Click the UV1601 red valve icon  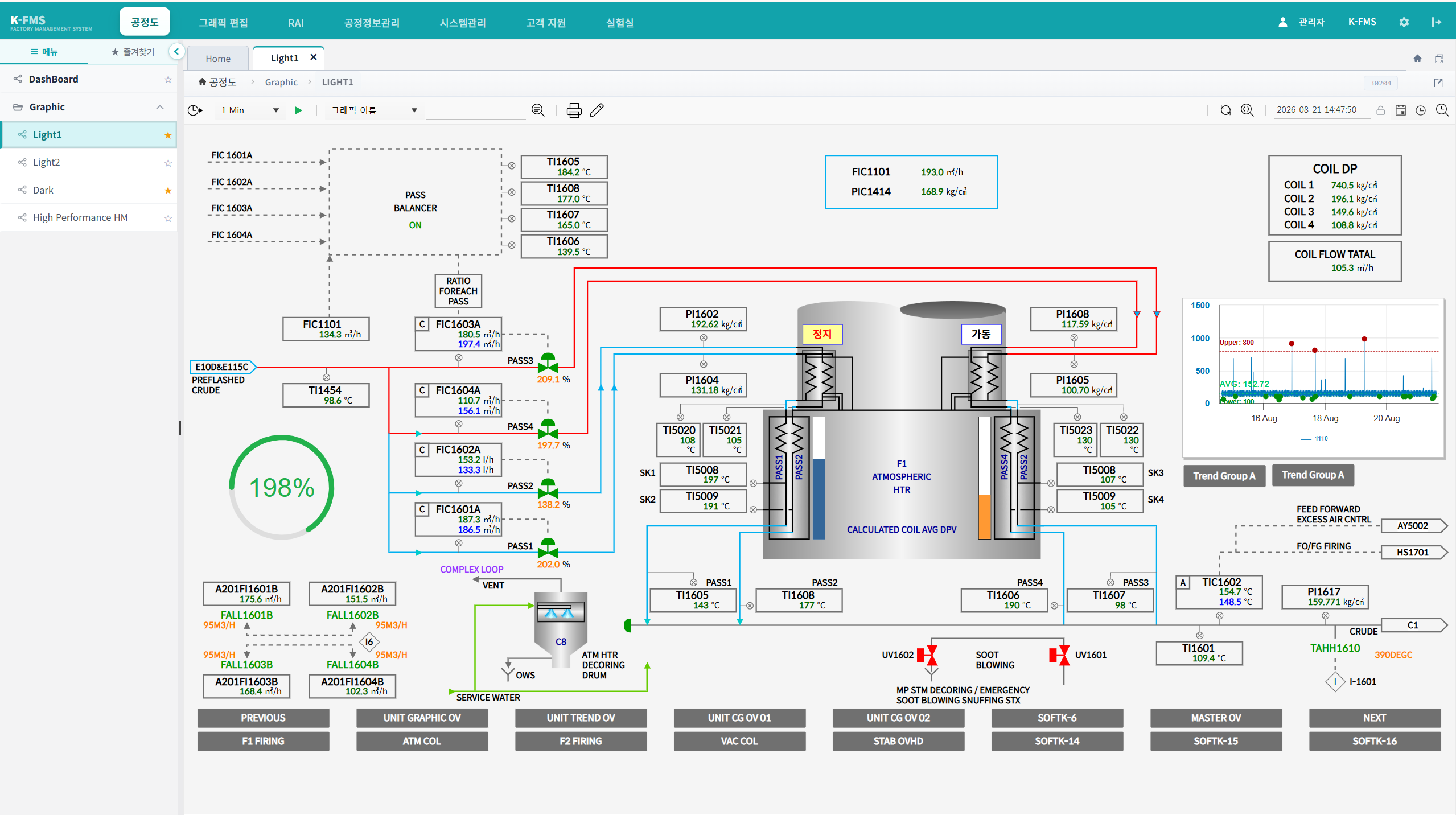(1059, 655)
